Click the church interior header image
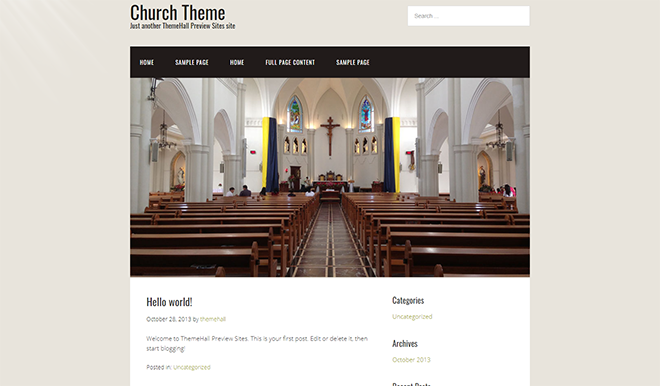The image size is (660, 386). tap(330, 177)
